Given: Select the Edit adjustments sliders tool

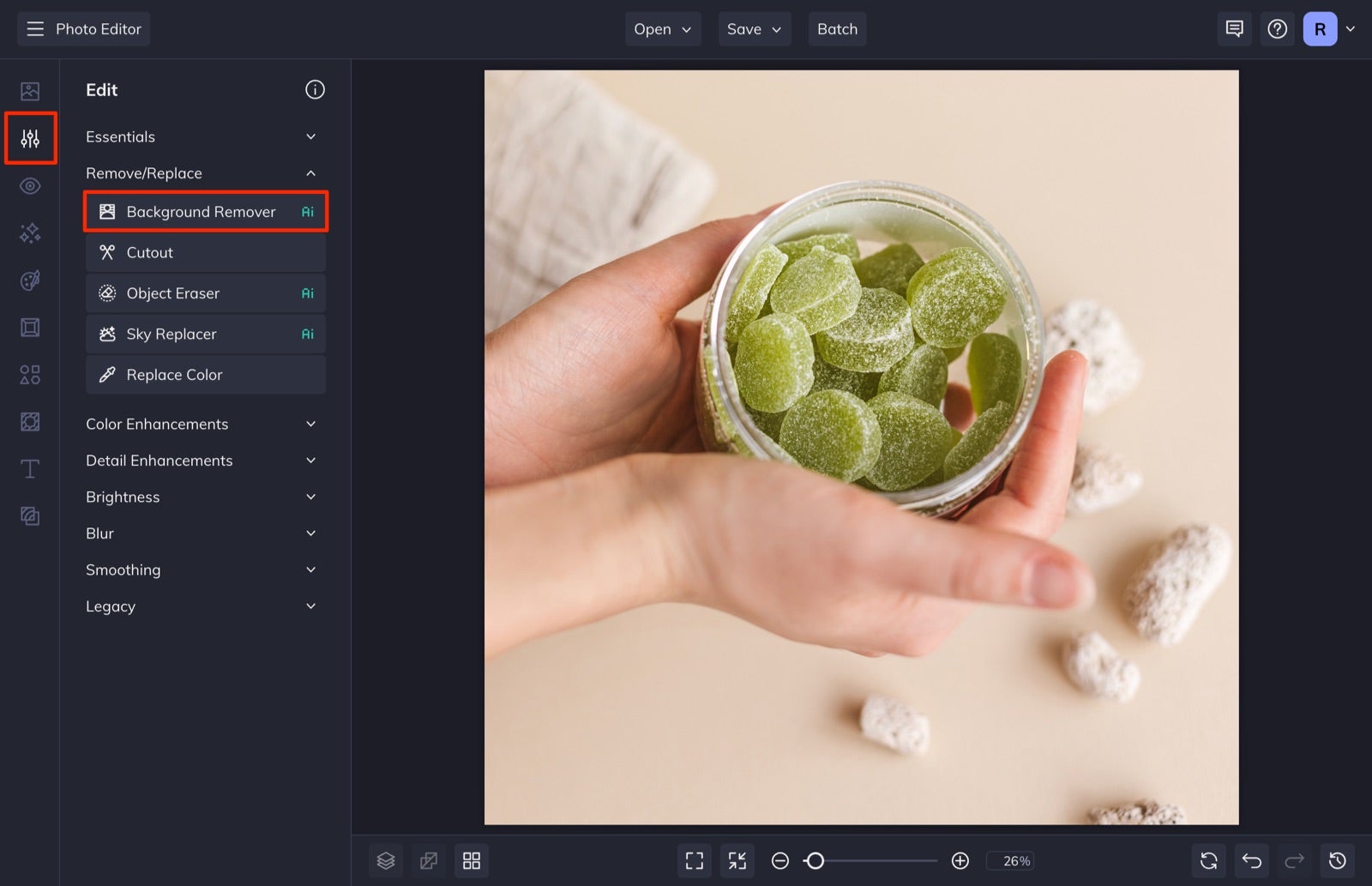Looking at the screenshot, I should [x=30, y=137].
